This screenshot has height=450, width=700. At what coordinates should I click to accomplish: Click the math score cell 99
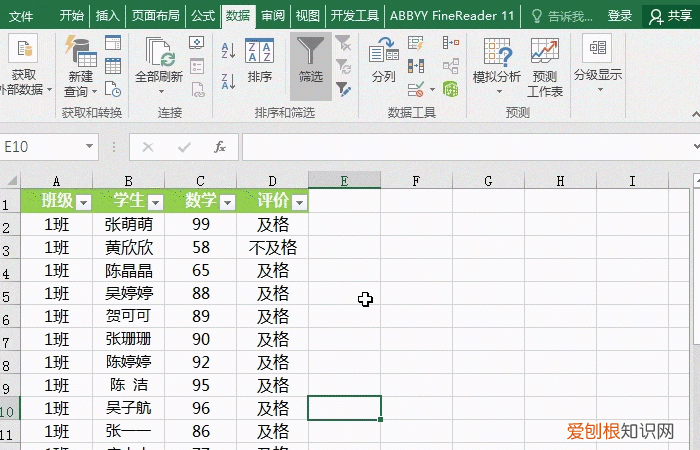click(200, 224)
